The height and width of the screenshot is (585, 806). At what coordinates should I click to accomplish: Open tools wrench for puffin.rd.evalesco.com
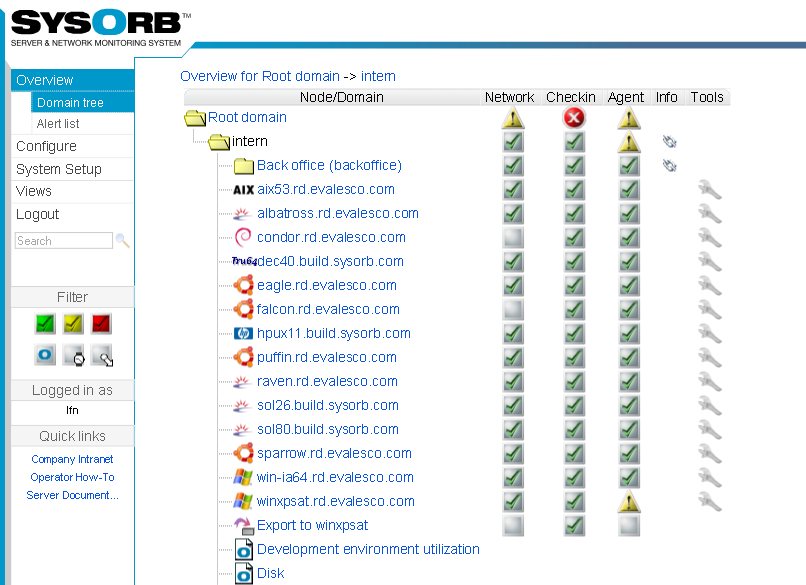click(x=710, y=358)
